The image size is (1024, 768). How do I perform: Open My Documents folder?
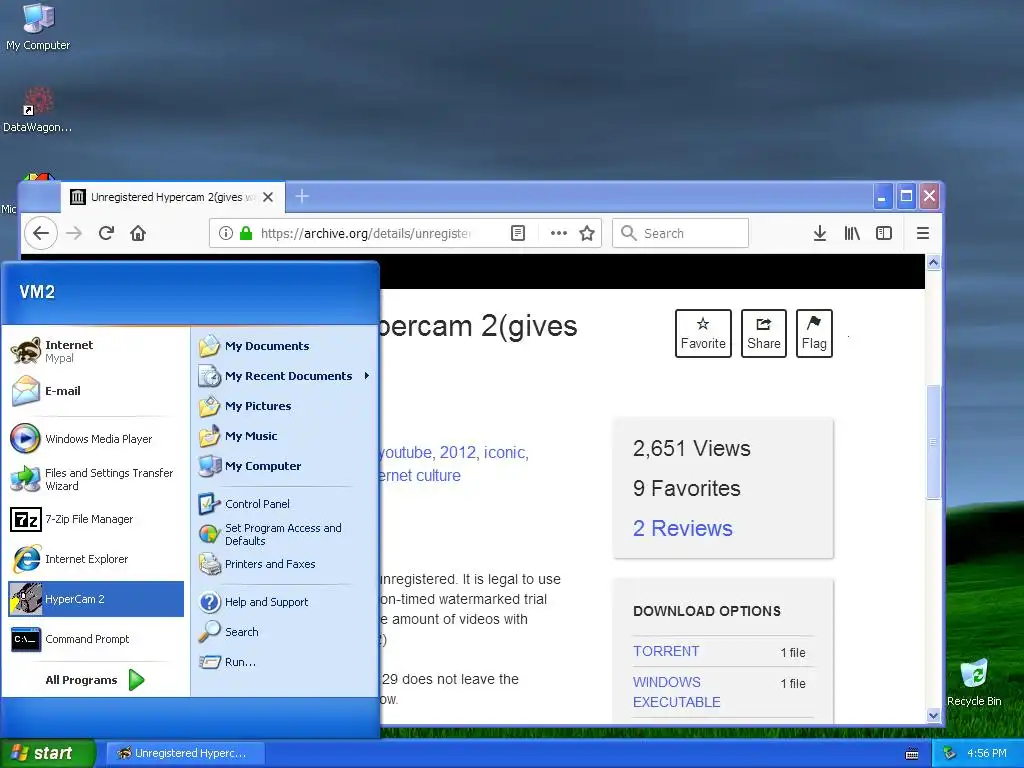pos(284,346)
